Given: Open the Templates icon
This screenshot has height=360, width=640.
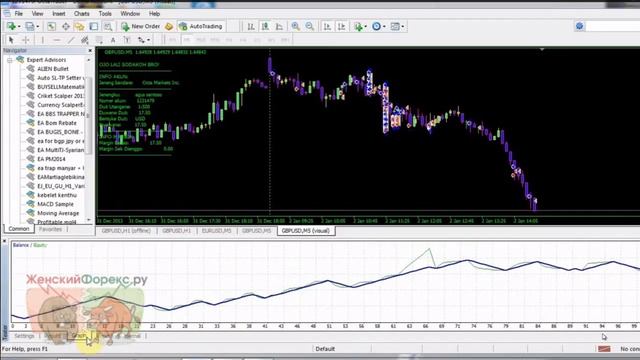Looking at the screenshot, I should tap(395, 27).
